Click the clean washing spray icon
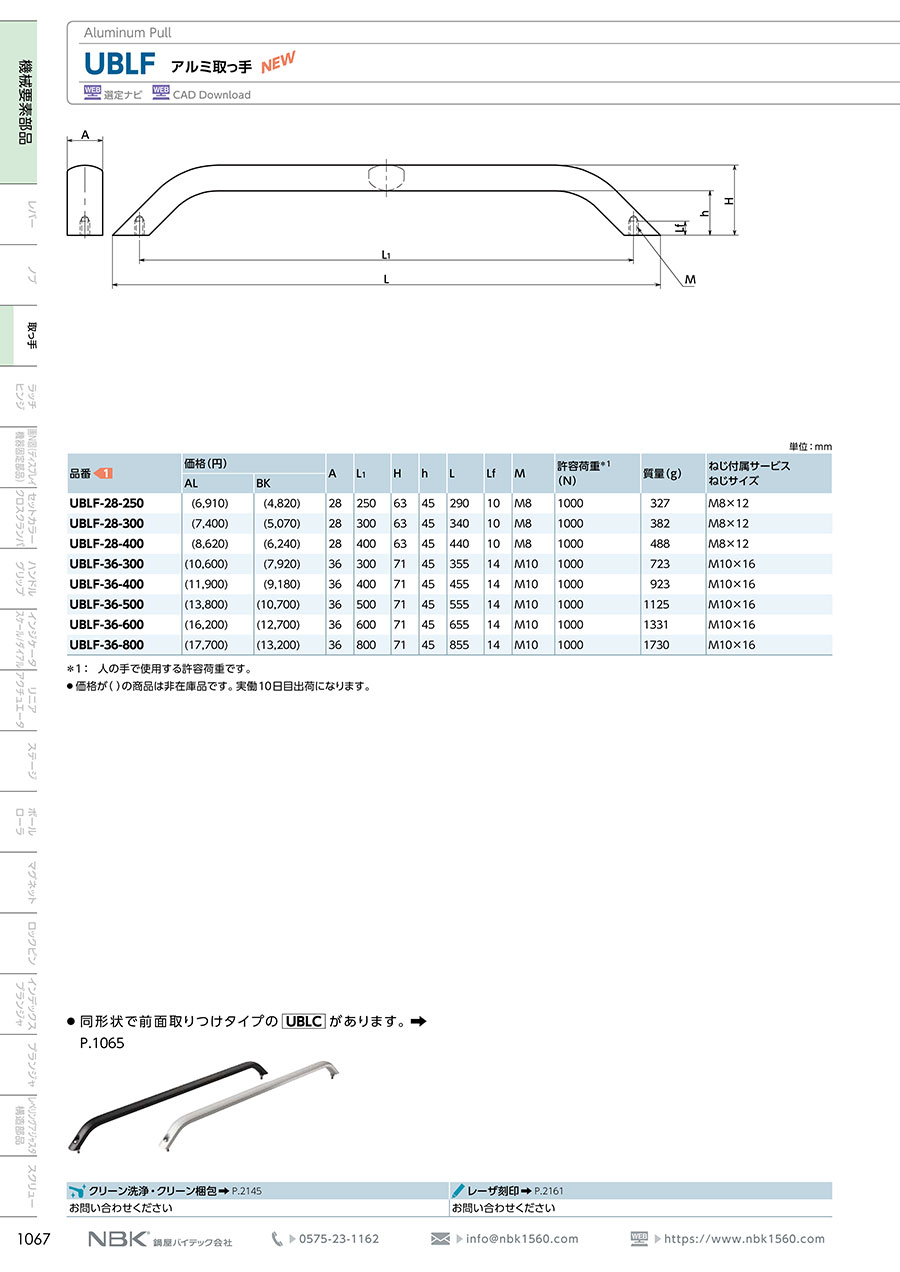This screenshot has width=900, height=1272. point(77,1191)
